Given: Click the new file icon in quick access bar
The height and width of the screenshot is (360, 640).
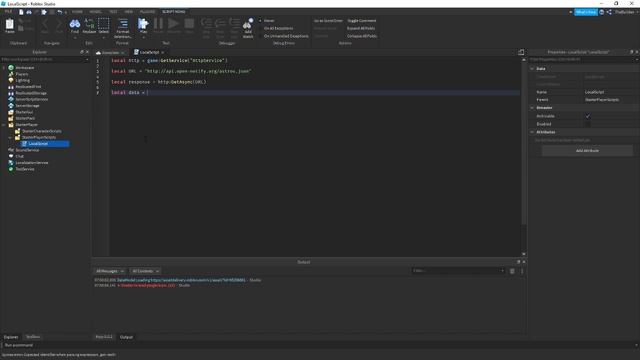Looking at the screenshot, I should tap(21, 12).
